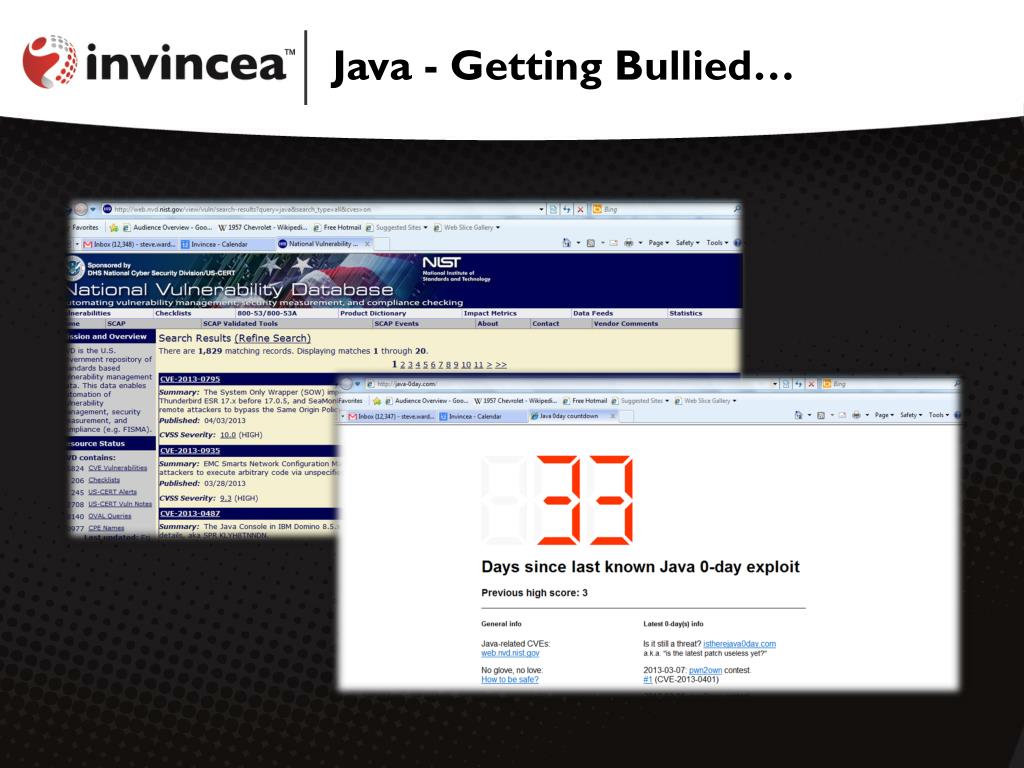The width and height of the screenshot is (1024, 768).
Task: Click the java-0day.com address bar
Action: click(x=406, y=384)
